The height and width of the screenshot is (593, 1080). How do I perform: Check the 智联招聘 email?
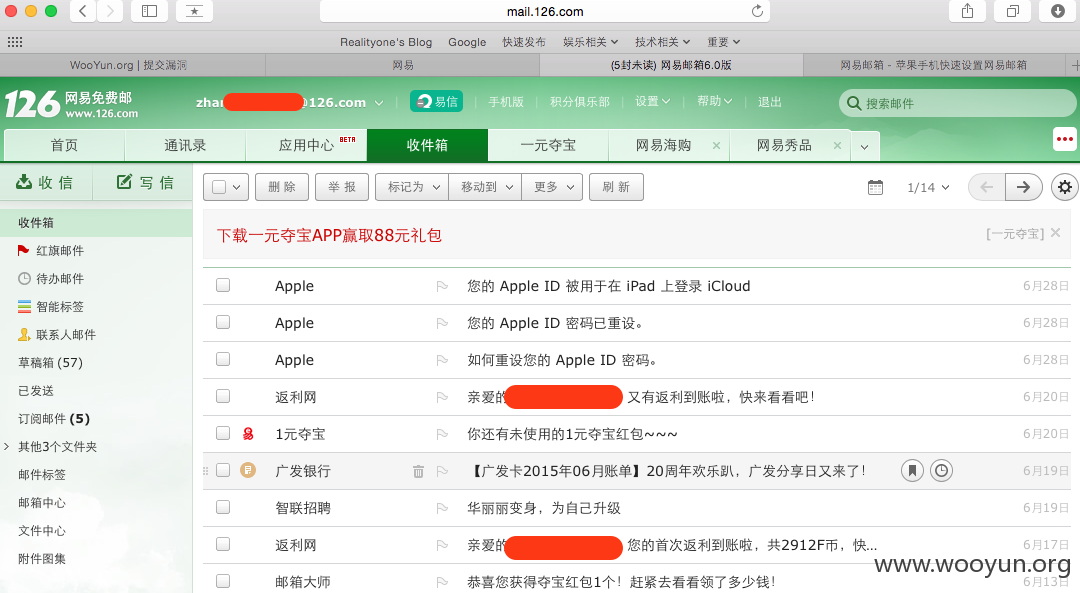222,508
